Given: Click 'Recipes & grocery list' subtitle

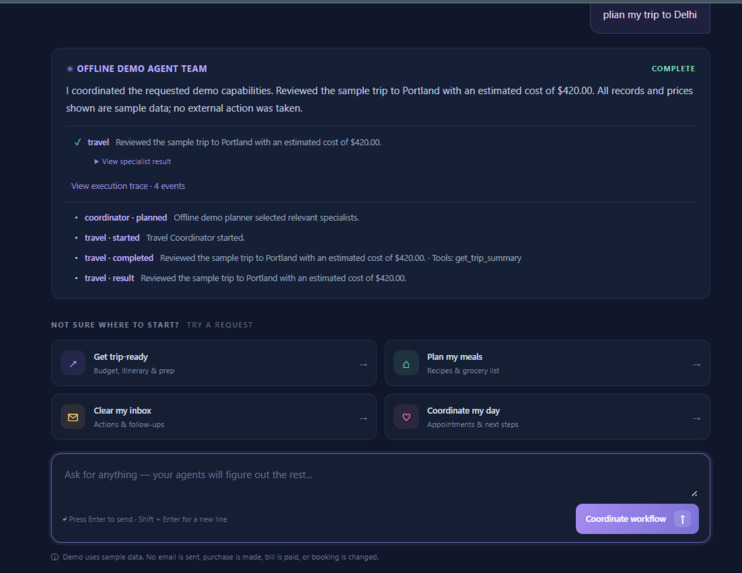Looking at the screenshot, I should (463, 370).
